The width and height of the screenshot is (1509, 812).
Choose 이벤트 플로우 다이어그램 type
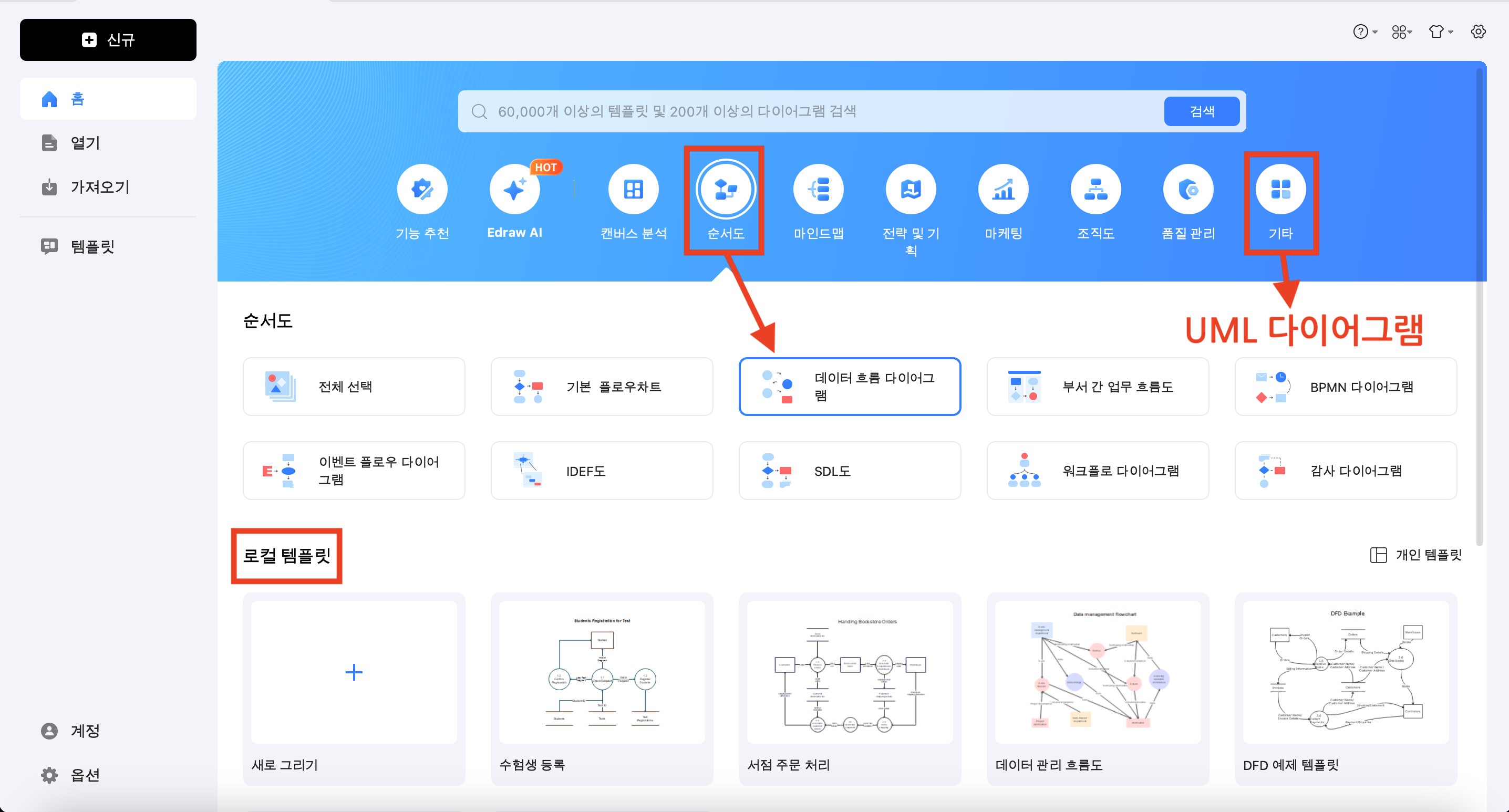tap(354, 471)
